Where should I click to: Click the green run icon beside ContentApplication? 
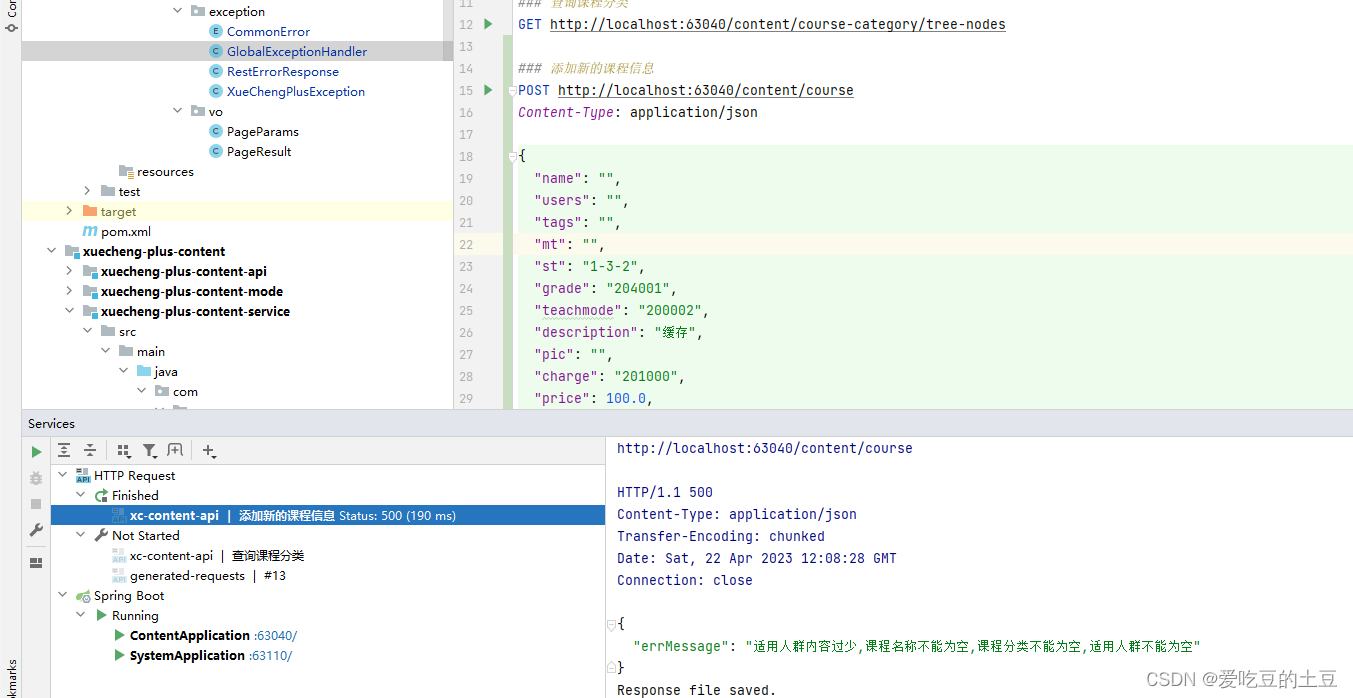[120, 636]
